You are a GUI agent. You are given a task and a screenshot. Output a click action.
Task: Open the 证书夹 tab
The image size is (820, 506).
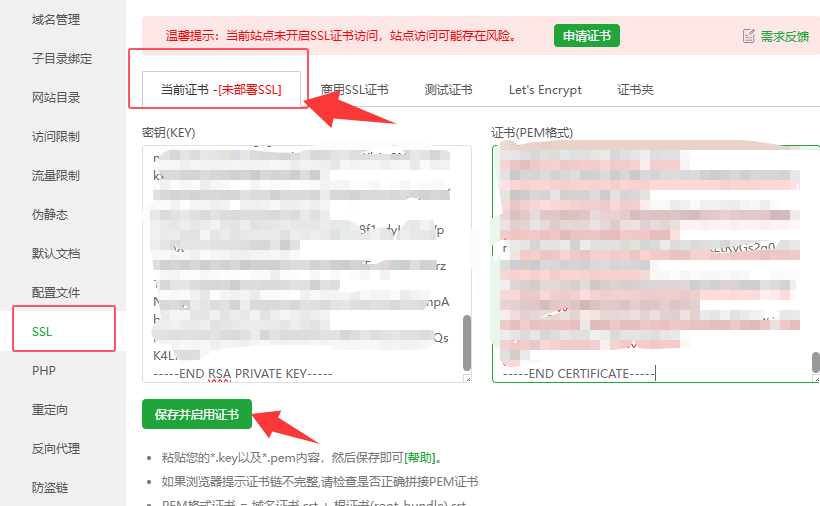click(635, 90)
